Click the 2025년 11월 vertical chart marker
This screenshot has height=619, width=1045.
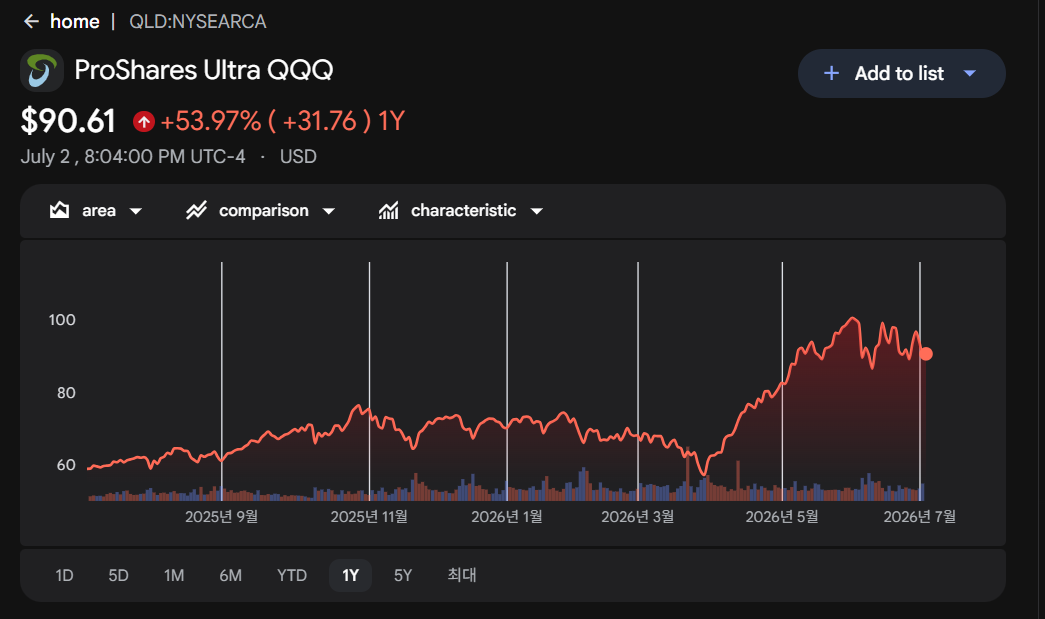click(x=369, y=381)
